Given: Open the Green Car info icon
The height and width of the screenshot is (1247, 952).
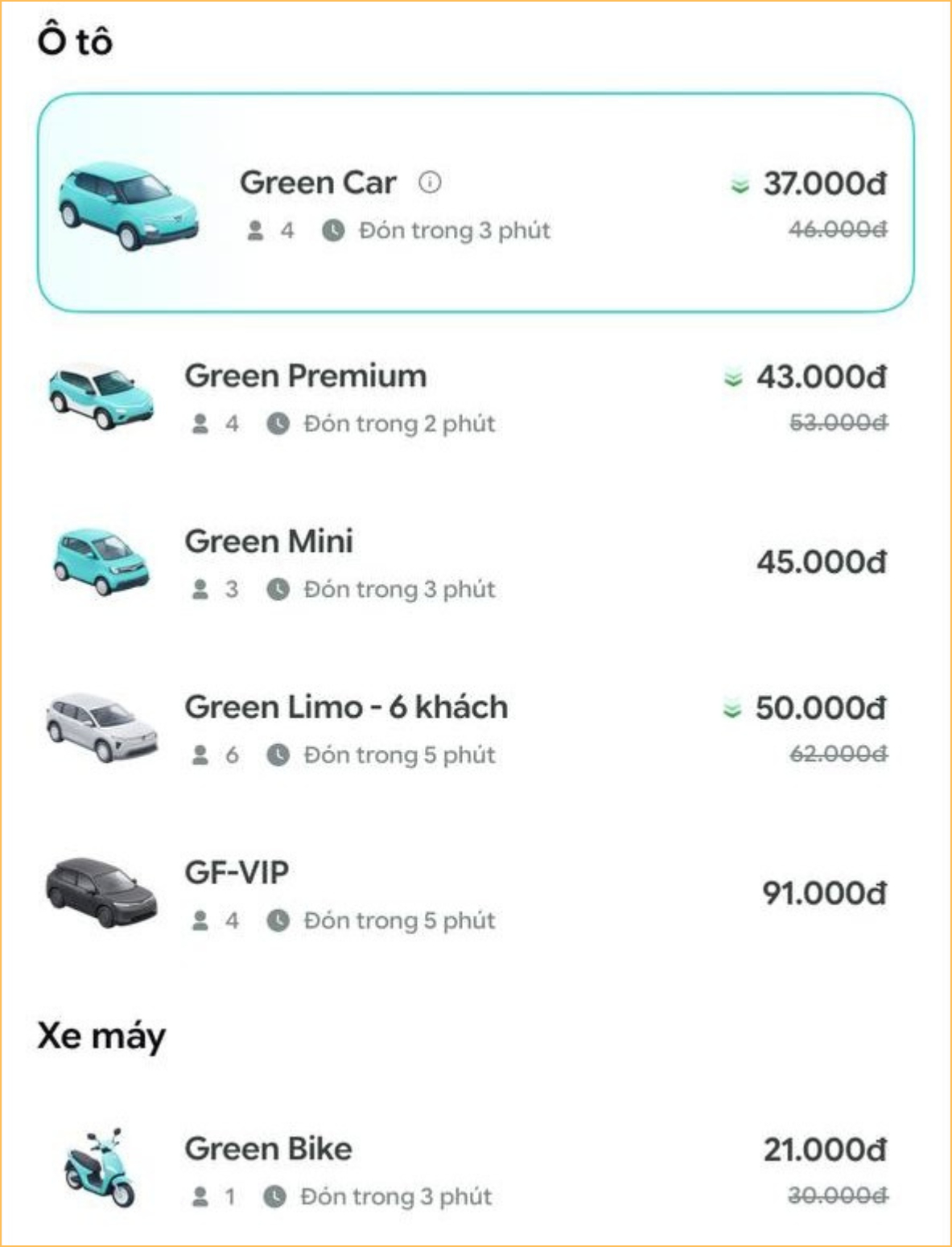Looking at the screenshot, I should [430, 183].
